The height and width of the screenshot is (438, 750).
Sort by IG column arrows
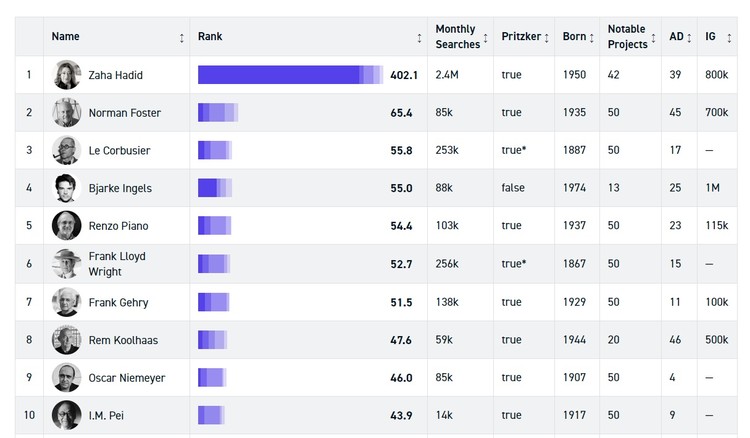click(x=729, y=38)
